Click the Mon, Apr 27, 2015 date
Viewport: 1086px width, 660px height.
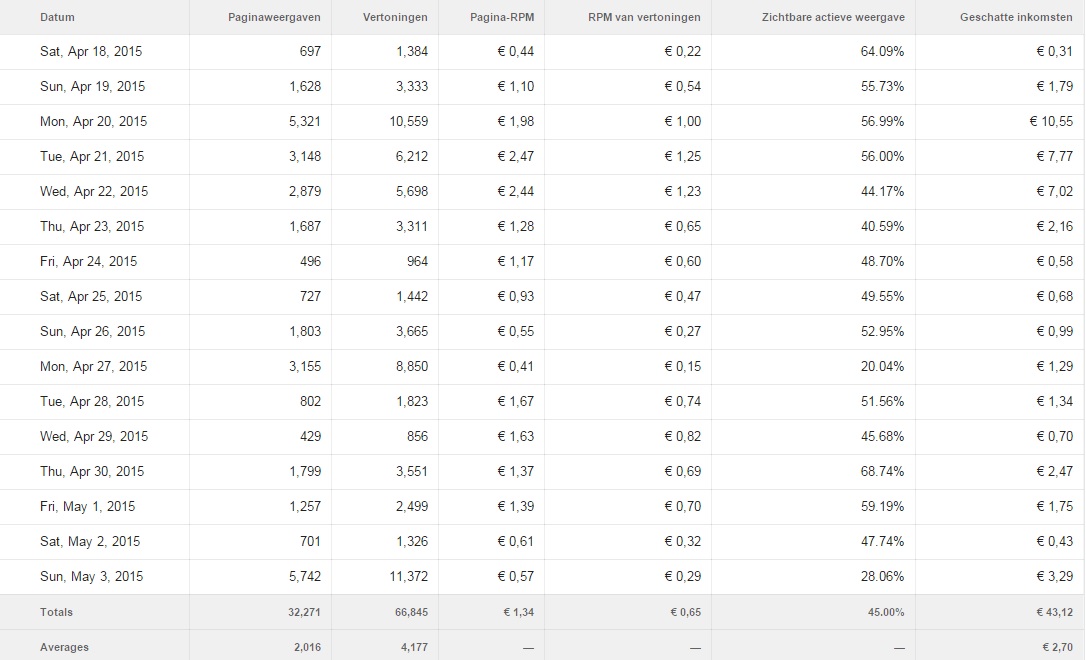pos(94,366)
